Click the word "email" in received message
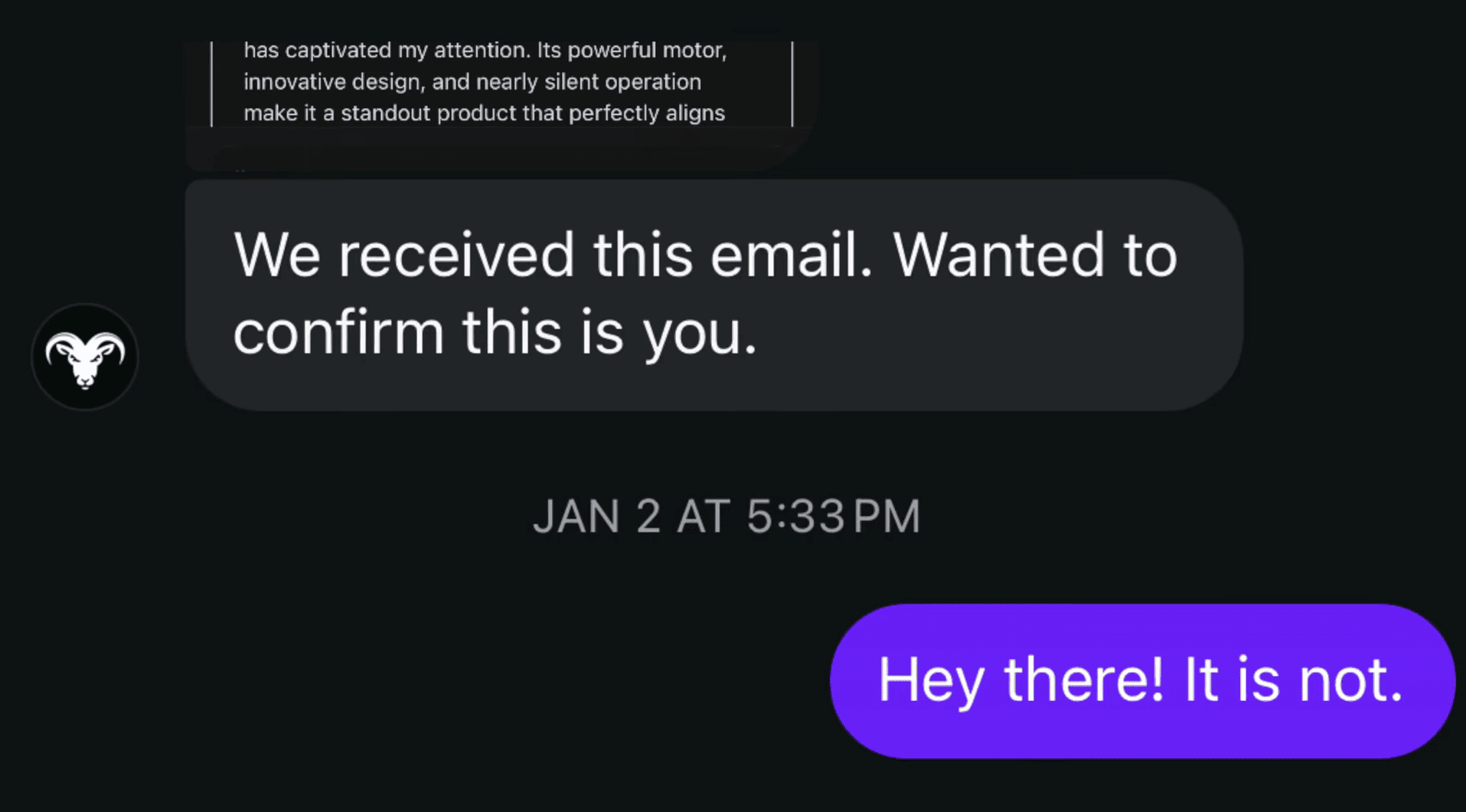This screenshot has height=812, width=1466. pos(791,255)
